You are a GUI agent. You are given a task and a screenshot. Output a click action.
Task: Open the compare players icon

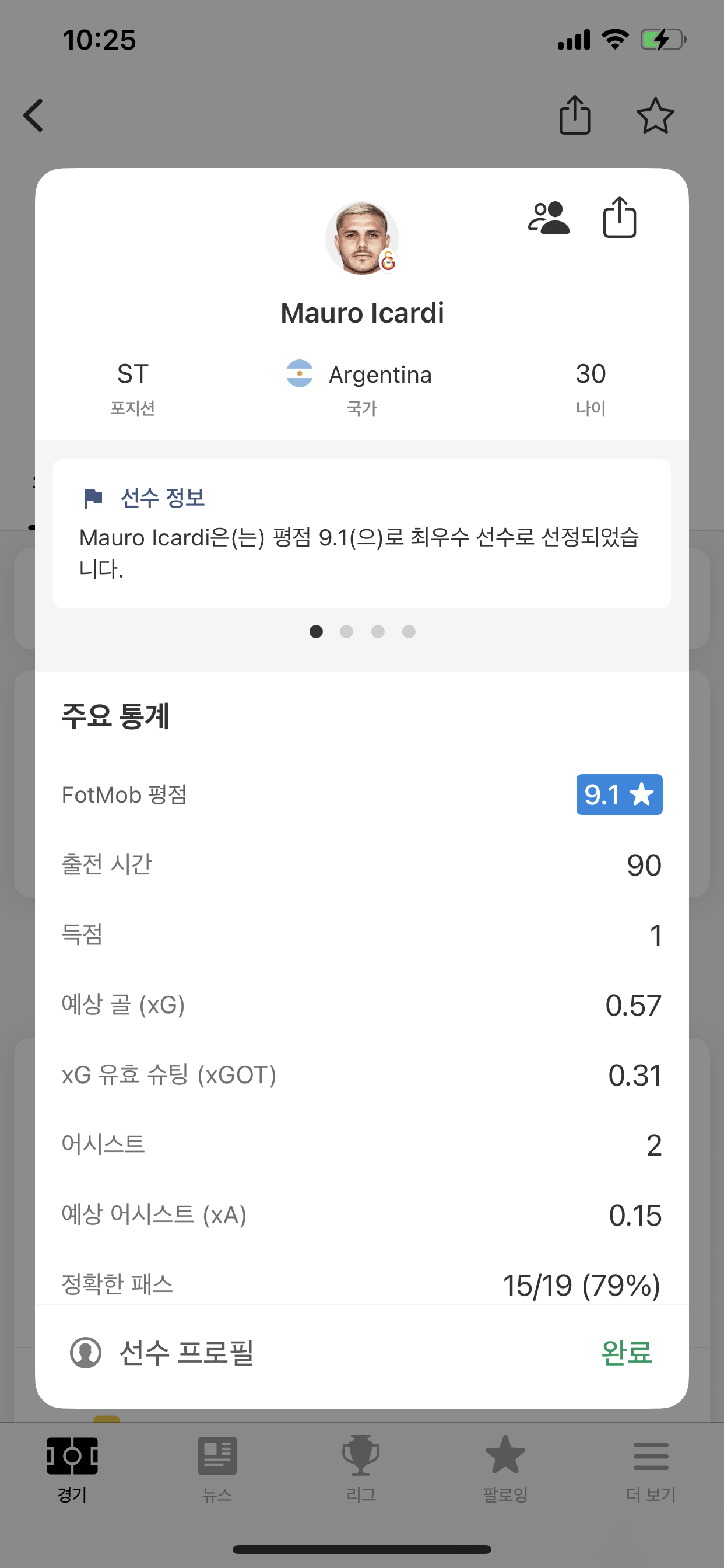pos(548,218)
